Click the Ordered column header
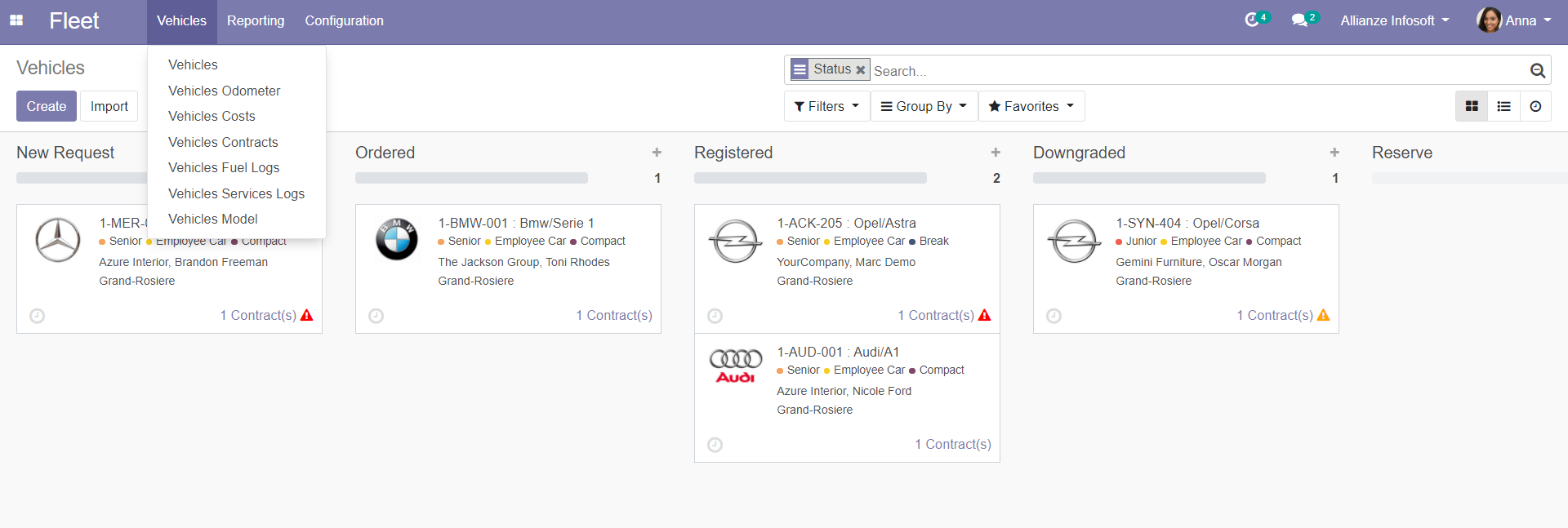 click(385, 153)
